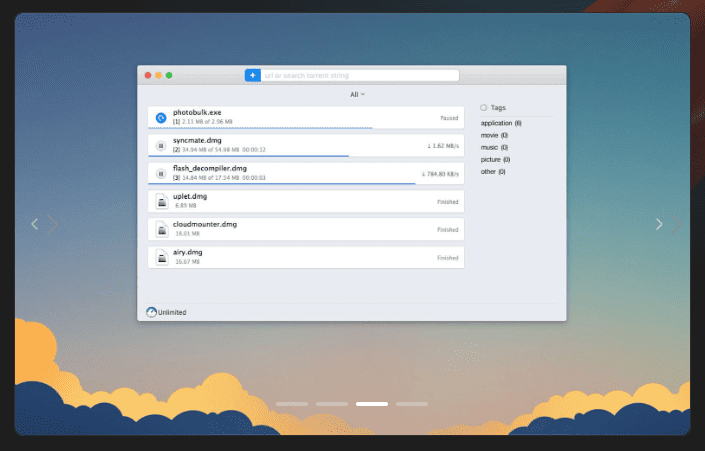Viewport: 705px width, 451px height.
Task: Select the airy.dmg file name
Action: [187, 252]
